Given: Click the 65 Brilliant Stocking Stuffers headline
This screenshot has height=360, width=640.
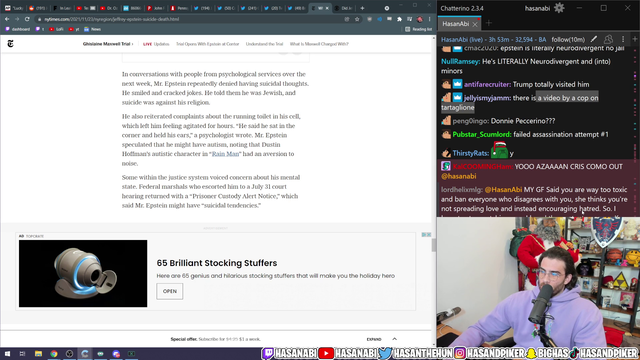Looking at the screenshot, I should coord(217,263).
